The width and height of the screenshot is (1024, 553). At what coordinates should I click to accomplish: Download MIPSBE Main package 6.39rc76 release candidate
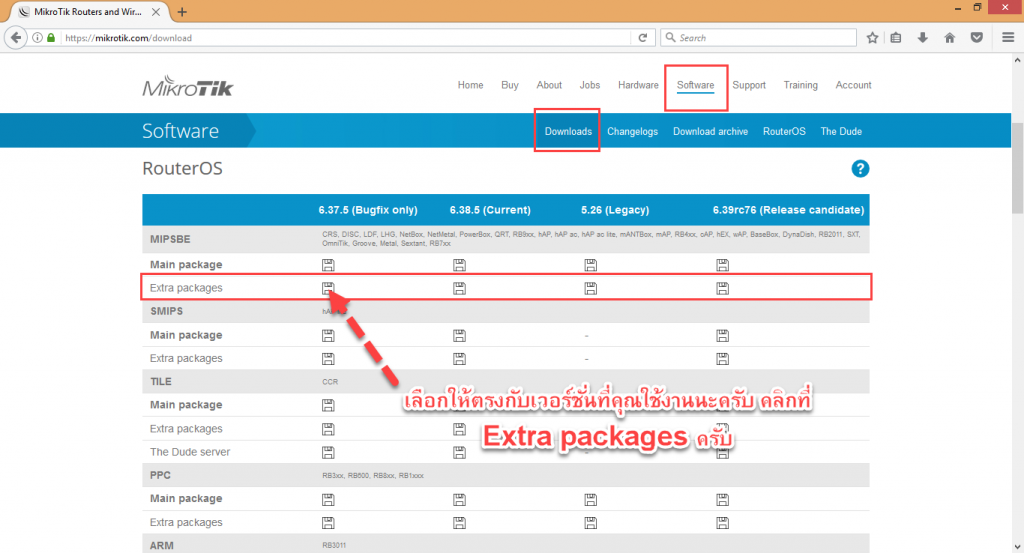point(722,264)
